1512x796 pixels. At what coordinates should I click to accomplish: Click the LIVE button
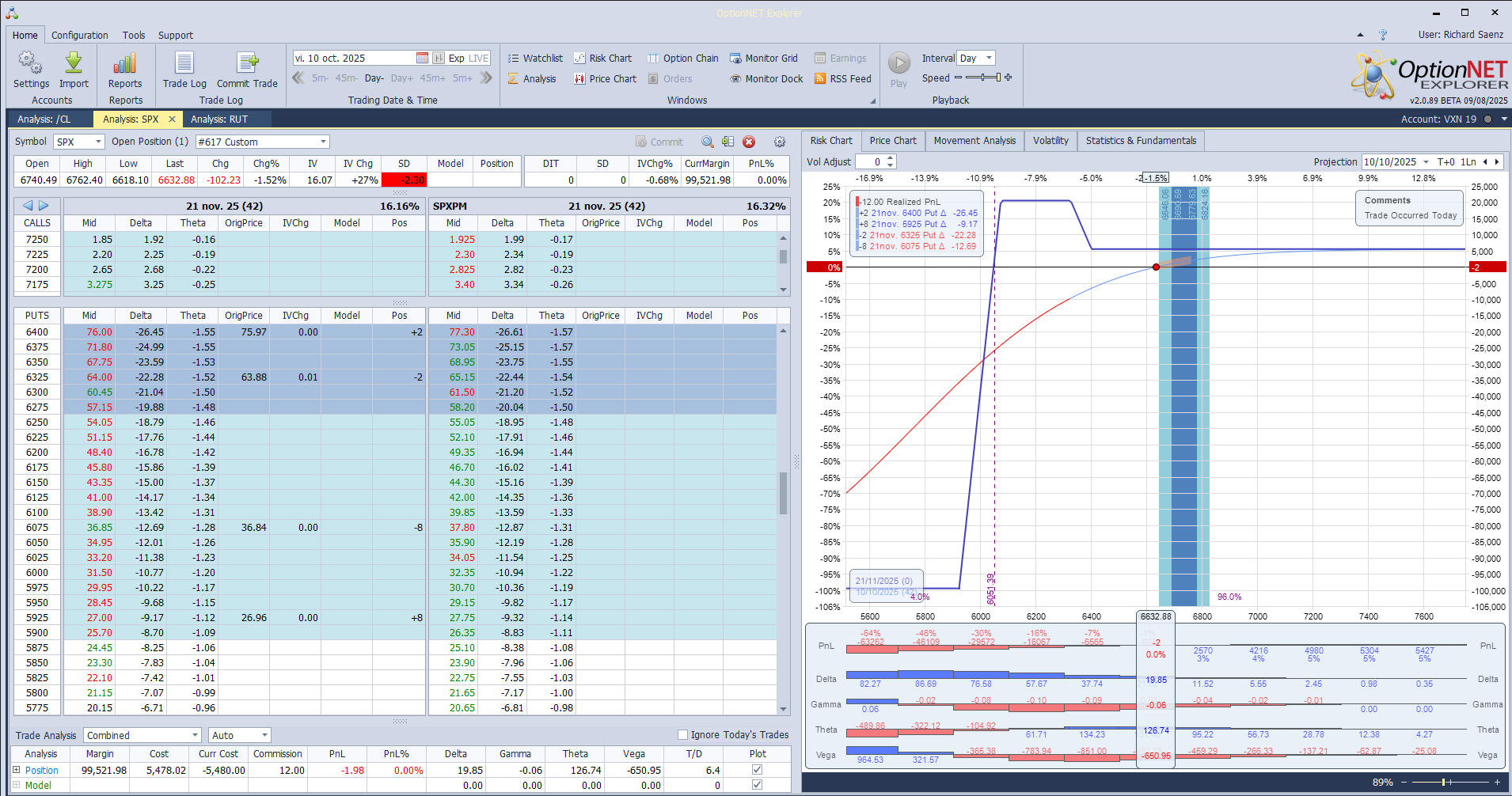tap(479, 59)
